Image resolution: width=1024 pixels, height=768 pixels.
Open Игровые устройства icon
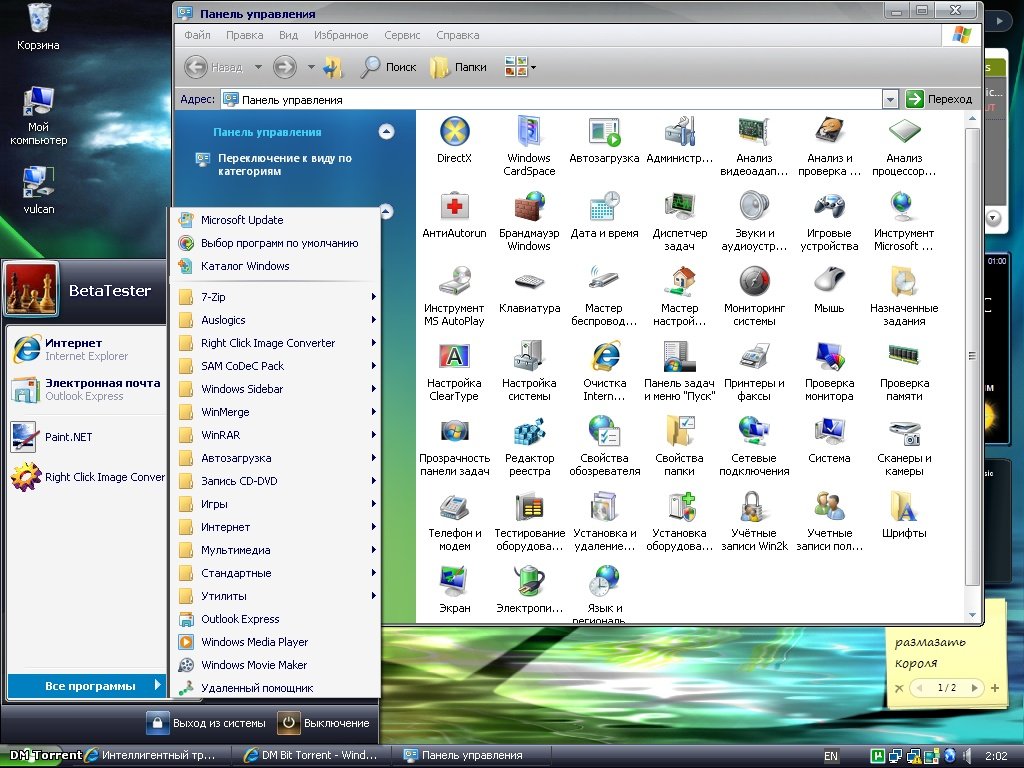click(x=829, y=221)
